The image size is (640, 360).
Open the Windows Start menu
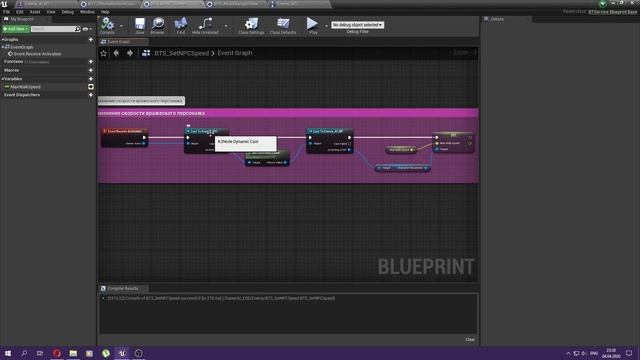(8, 353)
